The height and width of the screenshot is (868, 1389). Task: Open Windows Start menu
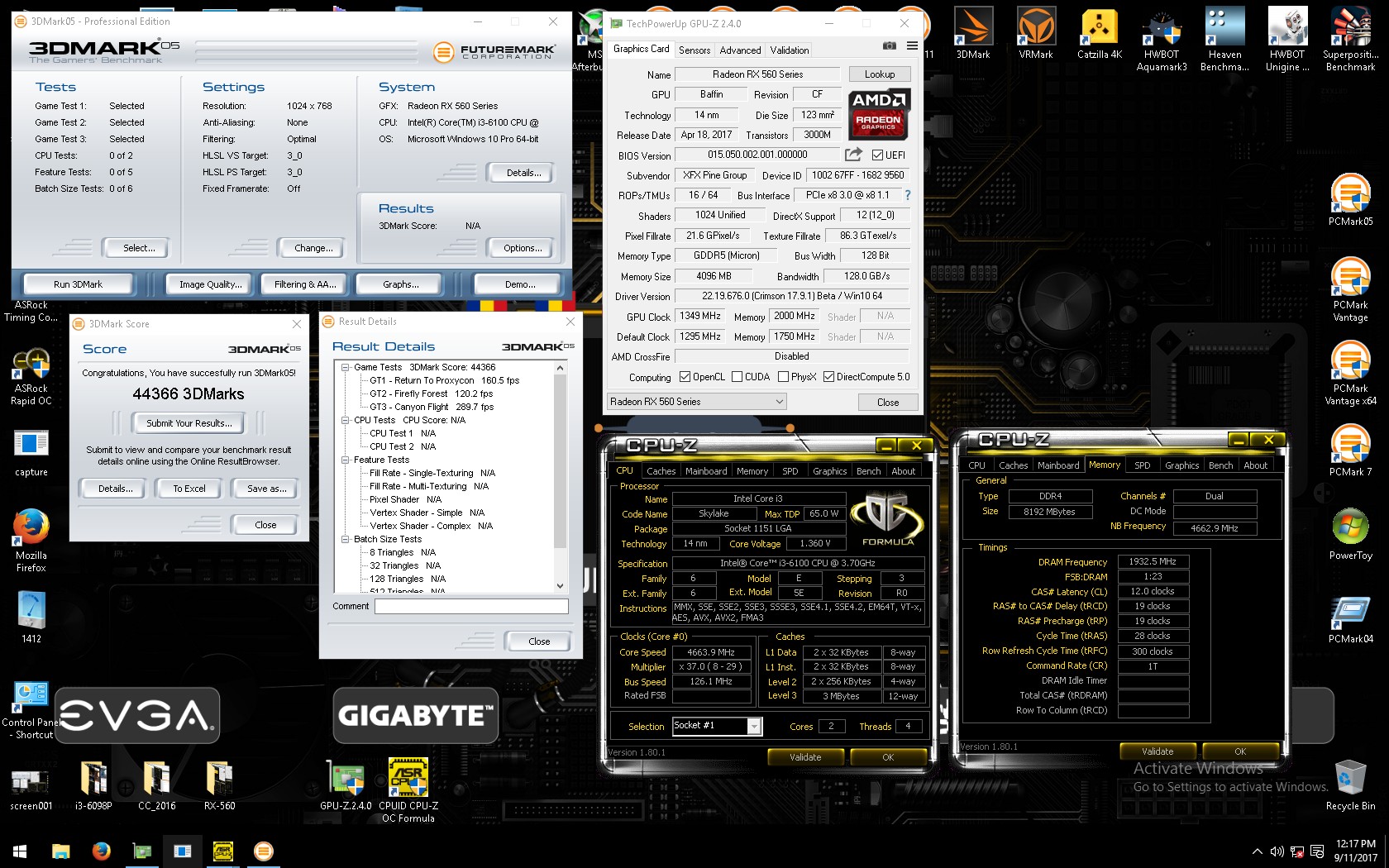pos(20,851)
